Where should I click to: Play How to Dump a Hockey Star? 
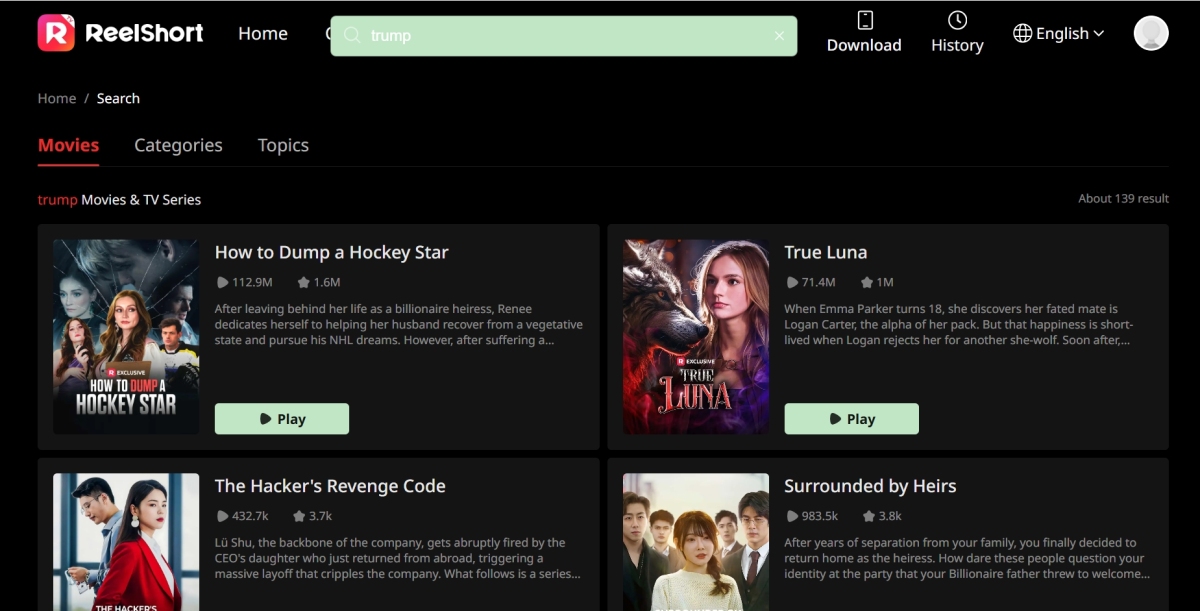tap(282, 419)
